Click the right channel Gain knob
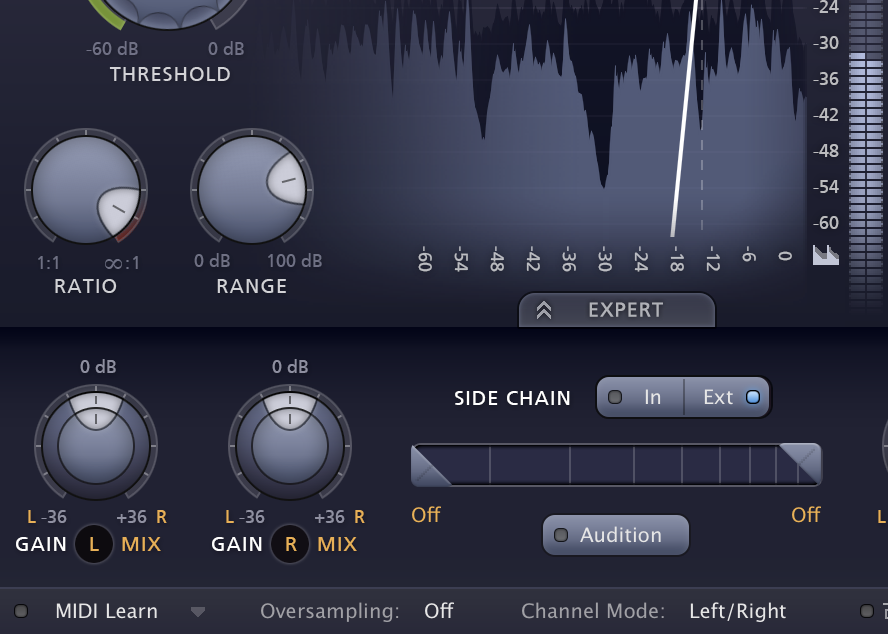The image size is (888, 634). [289, 442]
